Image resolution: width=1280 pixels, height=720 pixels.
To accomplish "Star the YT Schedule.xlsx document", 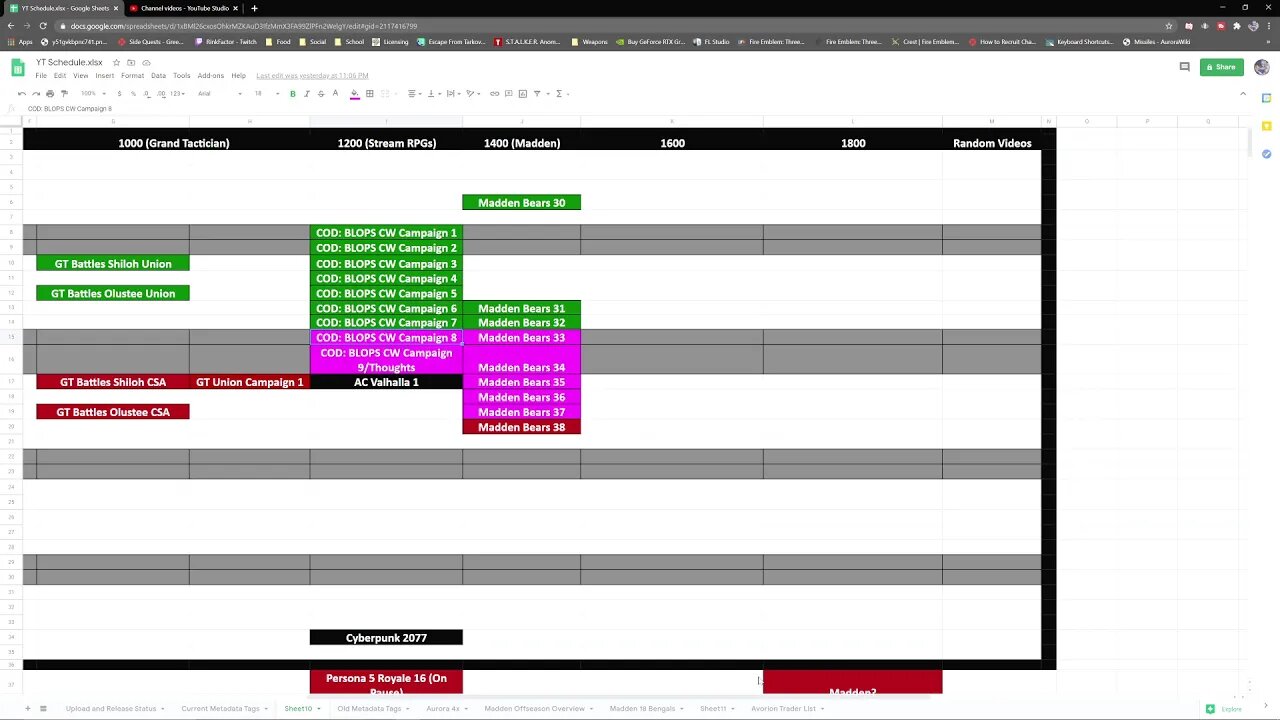I will point(116,63).
